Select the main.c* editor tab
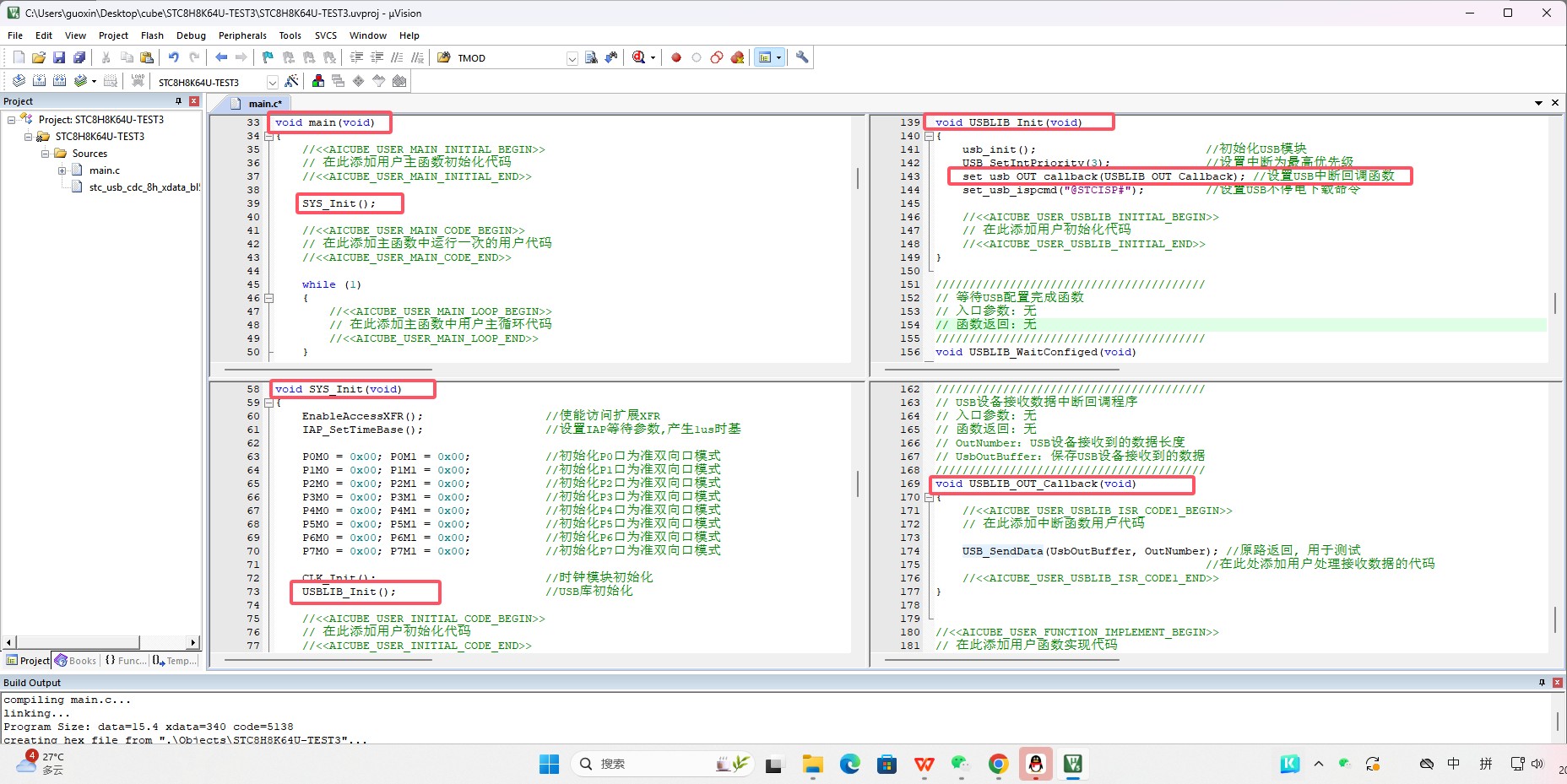The width and height of the screenshot is (1567, 784). tap(257, 103)
